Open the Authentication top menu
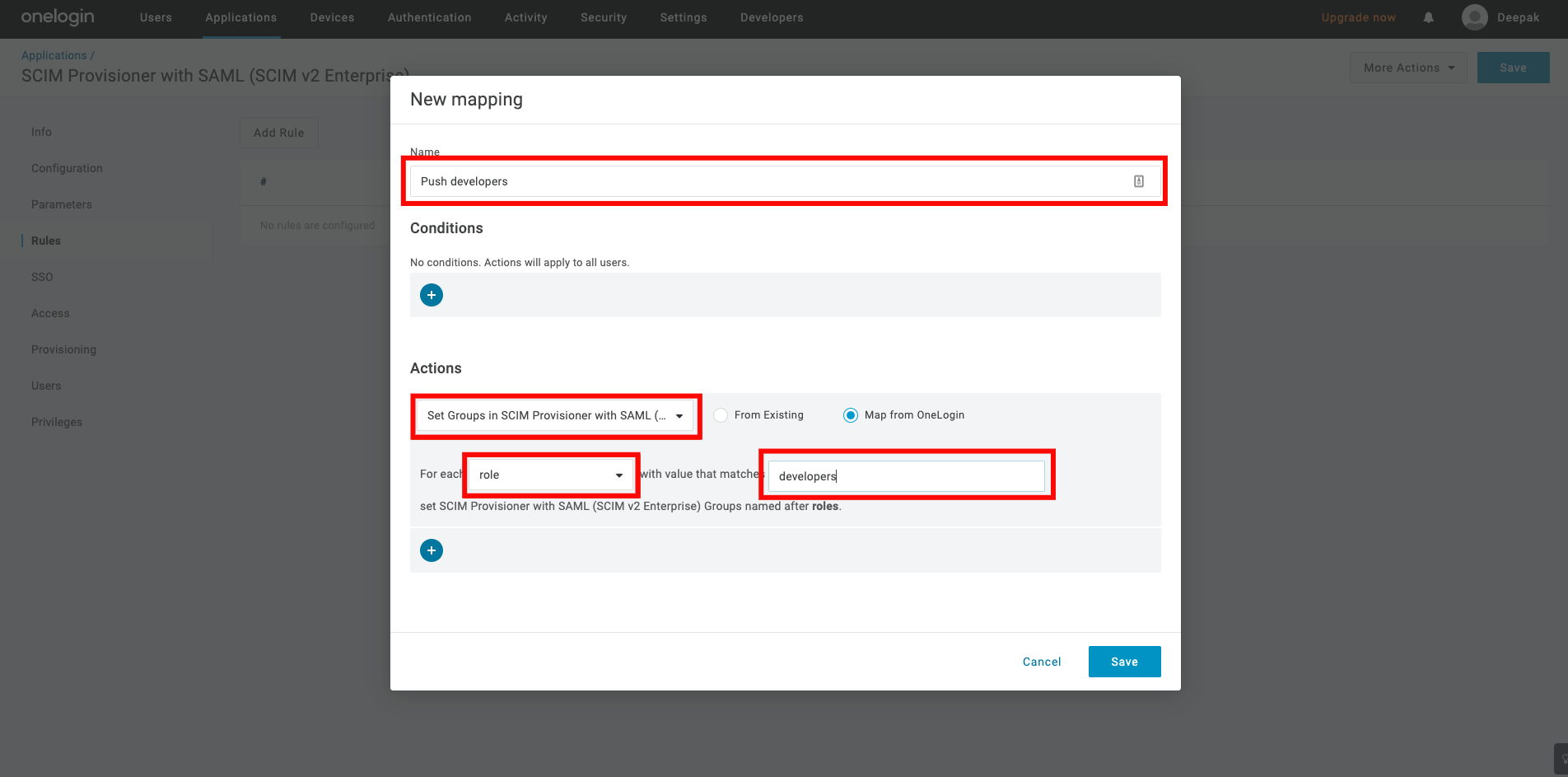Screen dimensions: 1568x777 pyautogui.click(x=430, y=17)
